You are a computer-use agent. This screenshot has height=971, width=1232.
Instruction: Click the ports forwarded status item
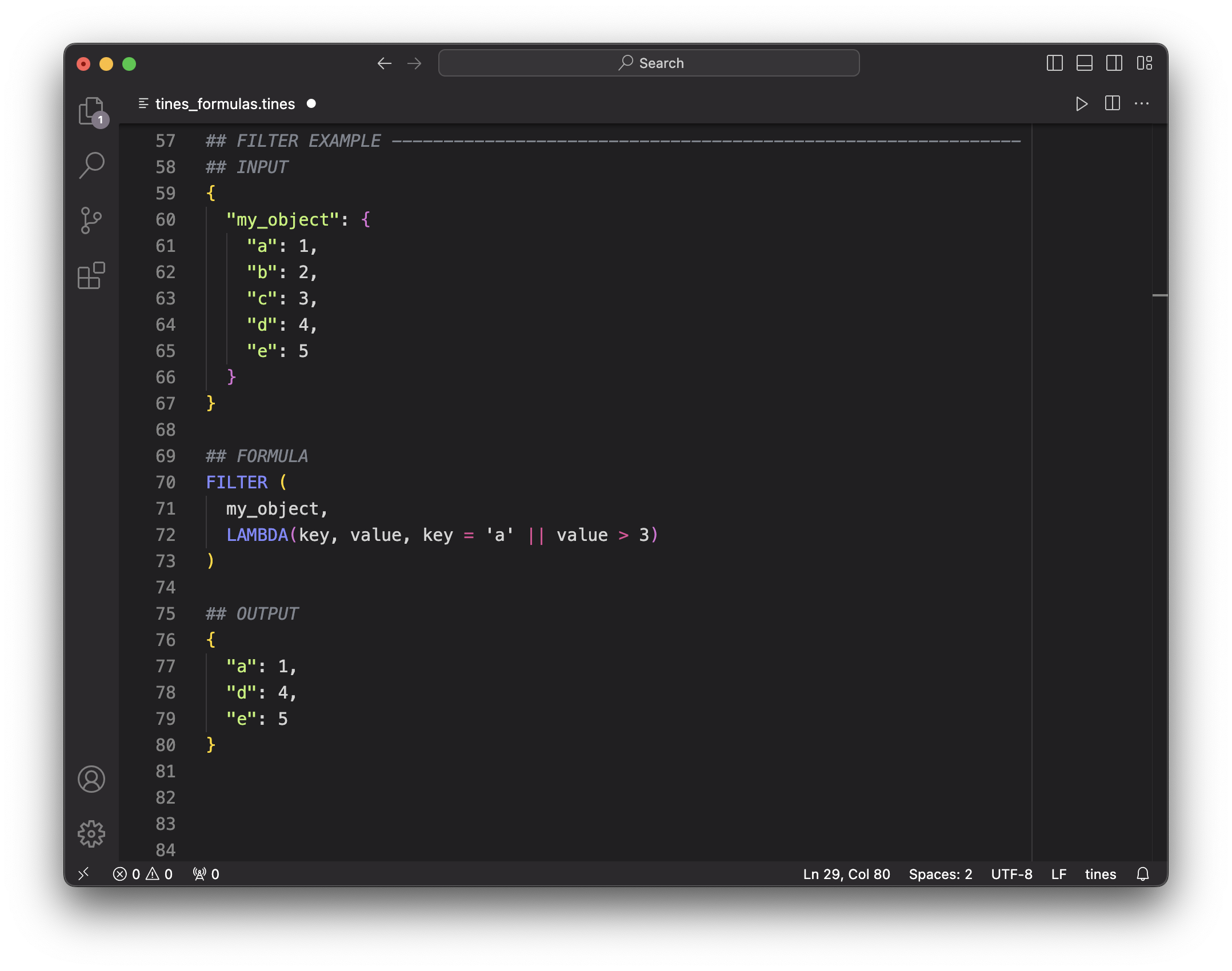pos(206,874)
